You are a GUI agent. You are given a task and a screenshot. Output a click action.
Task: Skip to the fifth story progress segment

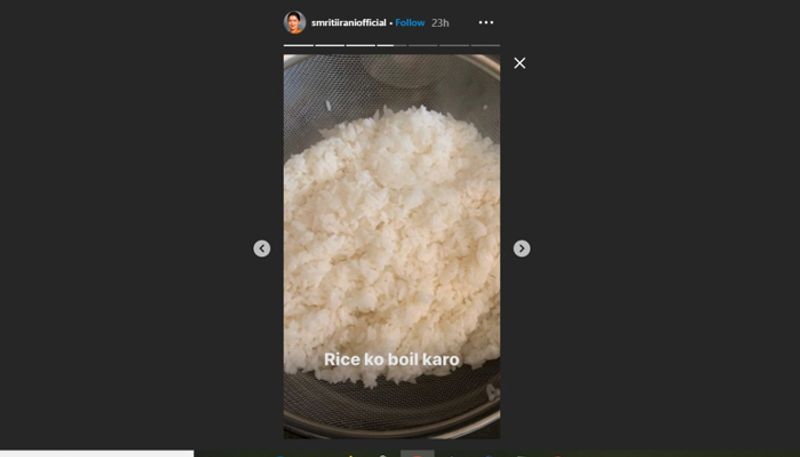[423, 45]
